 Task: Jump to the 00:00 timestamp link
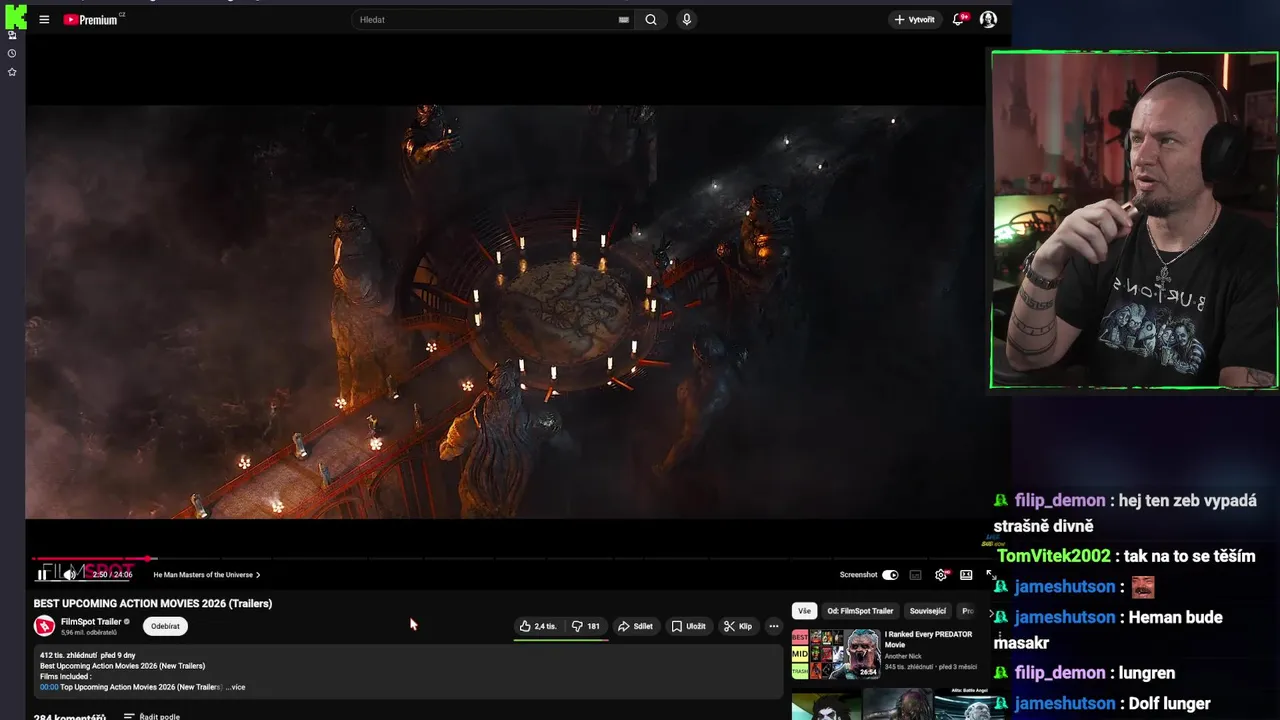[x=49, y=687]
